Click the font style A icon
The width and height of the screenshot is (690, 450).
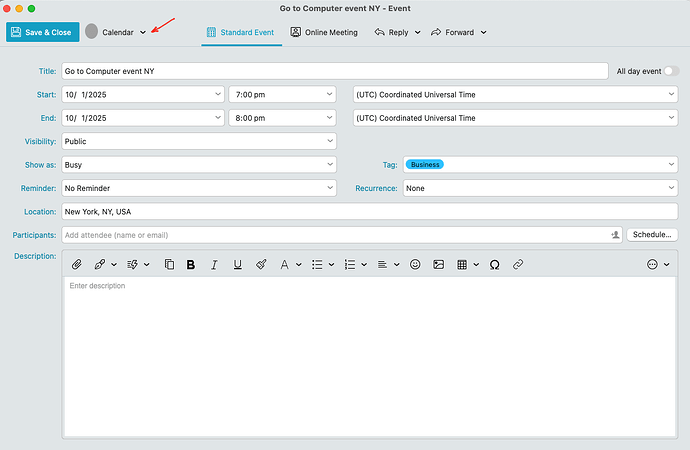[x=284, y=264]
